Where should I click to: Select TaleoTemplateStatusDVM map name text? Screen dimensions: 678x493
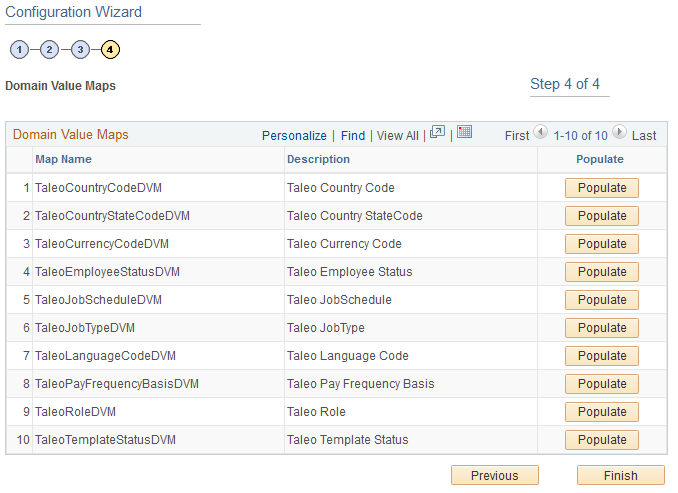pyautogui.click(x=106, y=440)
